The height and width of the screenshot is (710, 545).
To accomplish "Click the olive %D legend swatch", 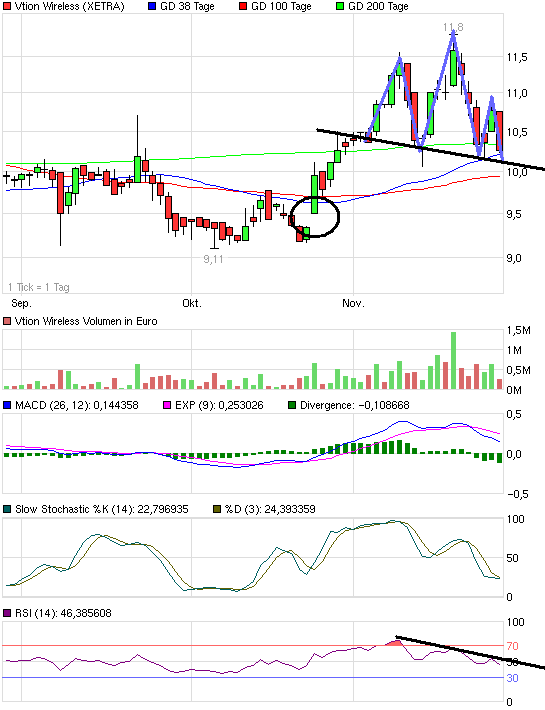I will 217,509.
